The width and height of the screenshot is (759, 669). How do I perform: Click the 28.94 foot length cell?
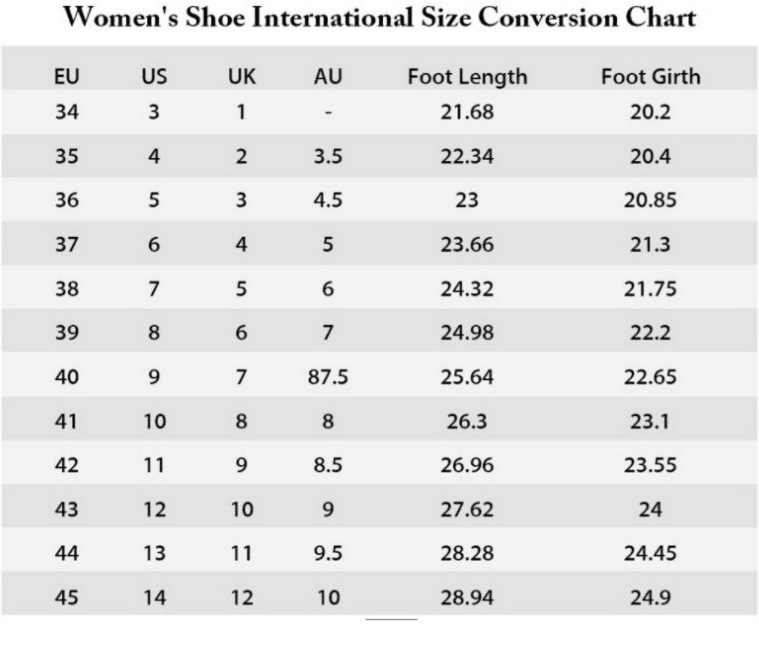tap(467, 598)
